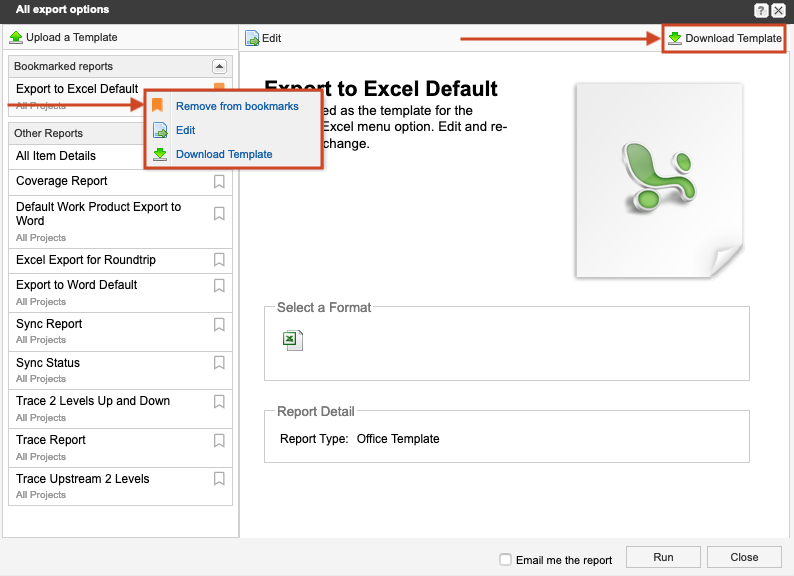The height and width of the screenshot is (576, 794).
Task: Click the Close button
Action: click(x=744, y=557)
